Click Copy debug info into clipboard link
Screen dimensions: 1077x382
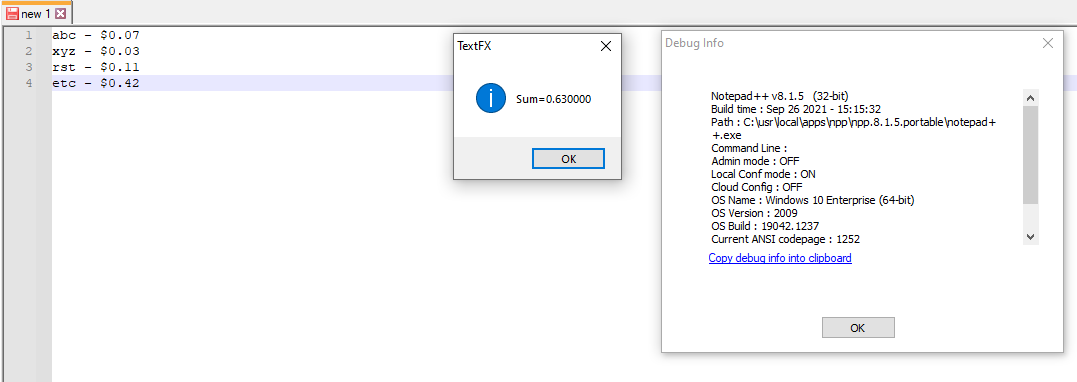click(780, 258)
